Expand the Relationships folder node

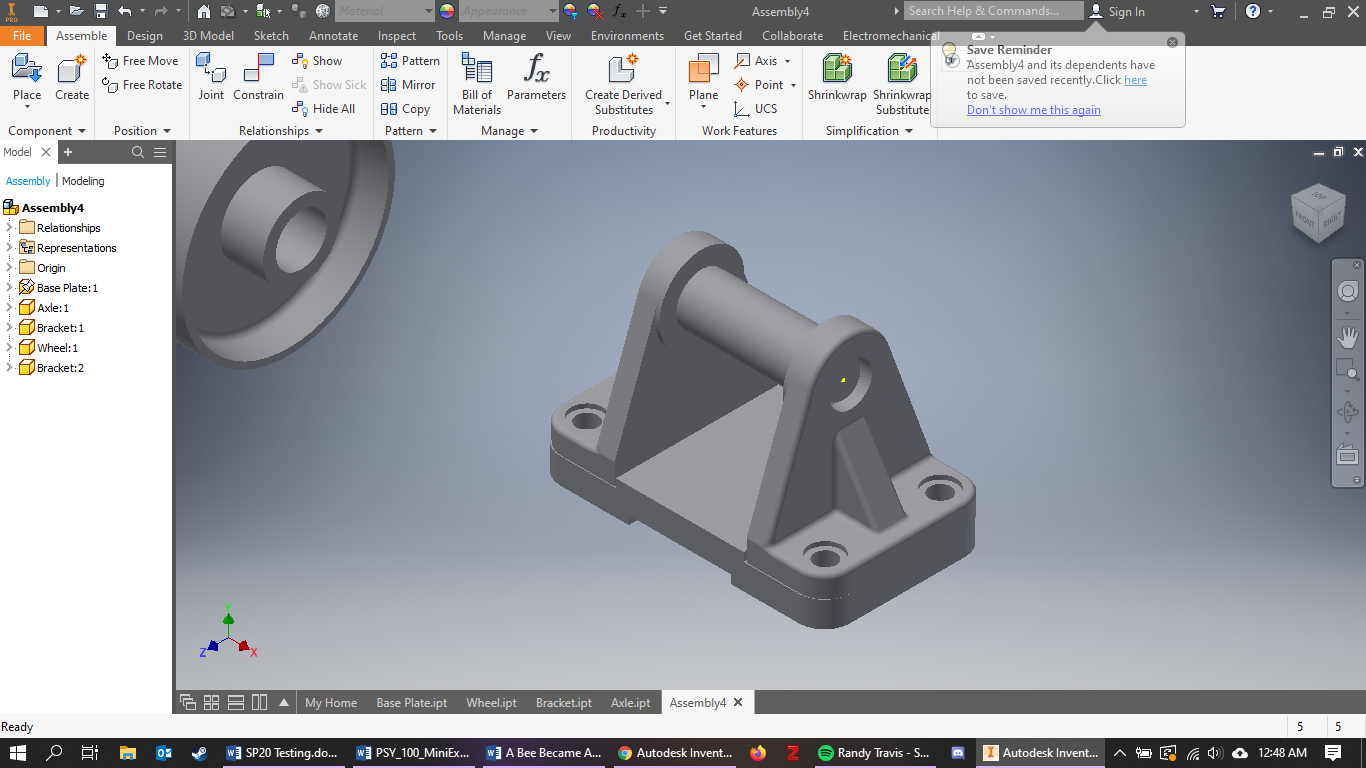[9, 228]
